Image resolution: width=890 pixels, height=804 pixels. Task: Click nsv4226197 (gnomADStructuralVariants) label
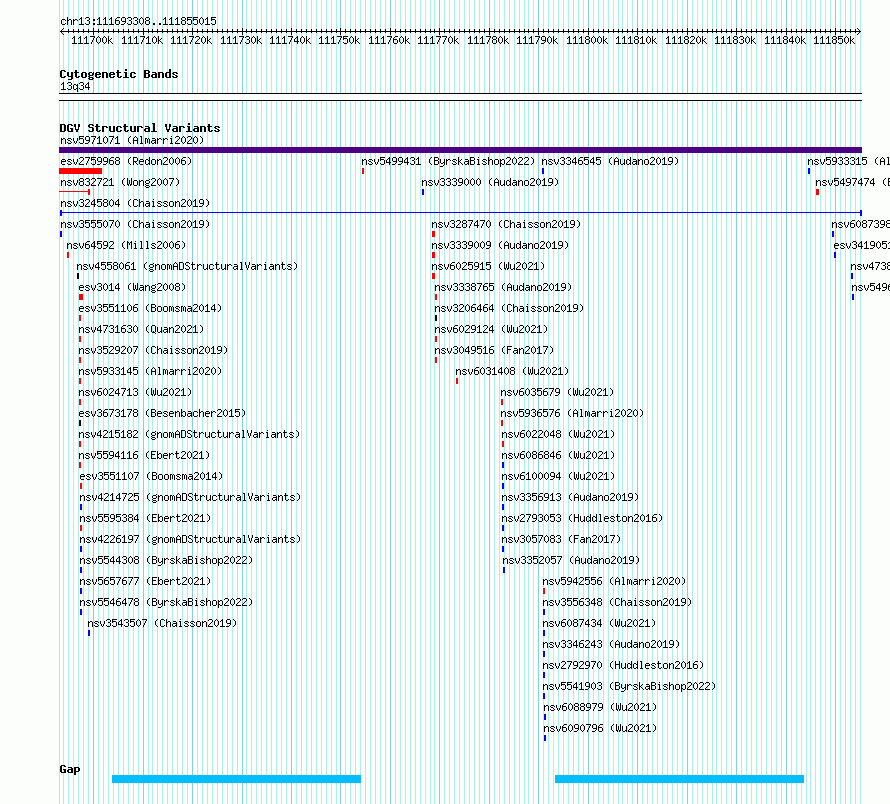[190, 539]
